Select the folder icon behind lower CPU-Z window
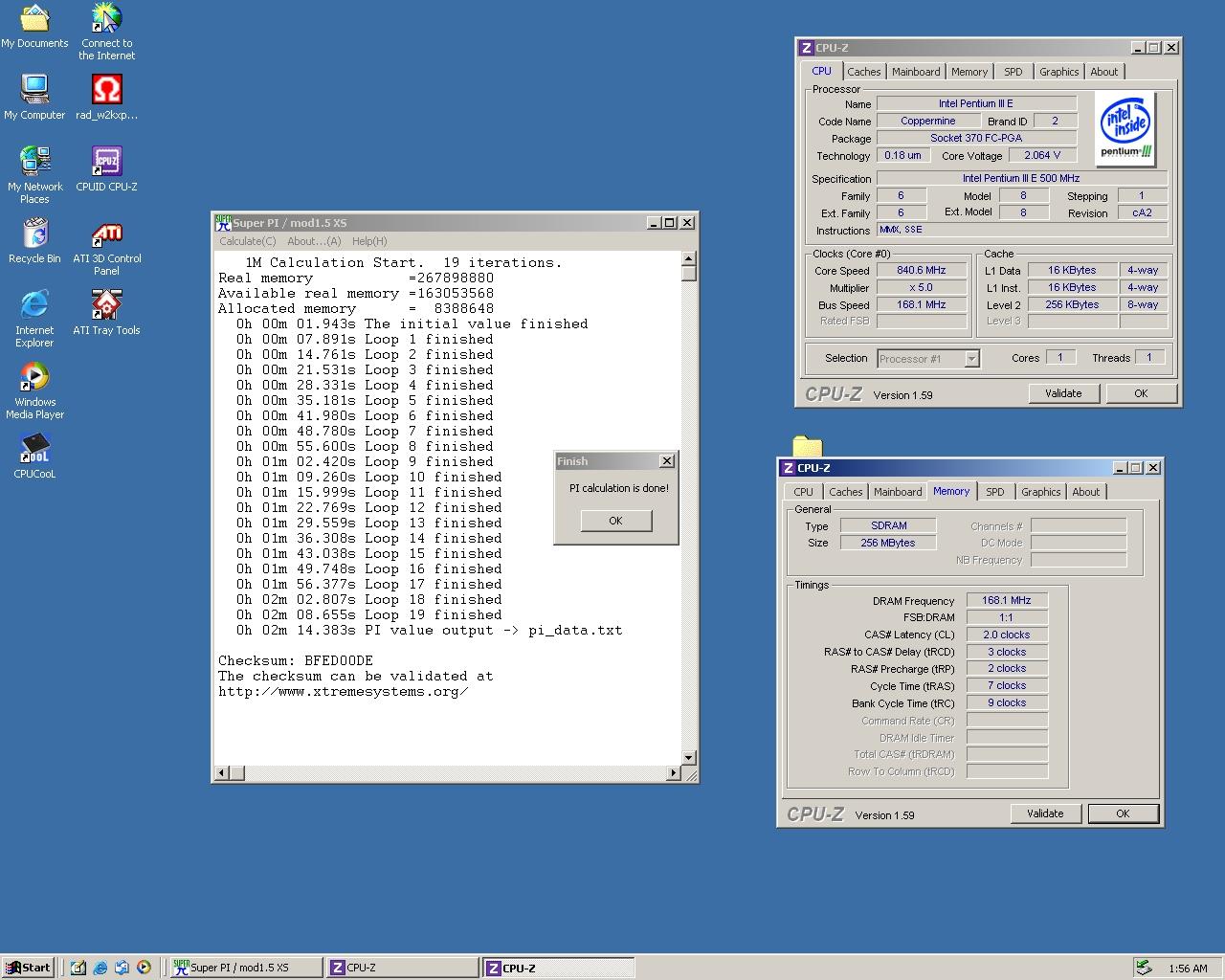1225x980 pixels. point(807,446)
